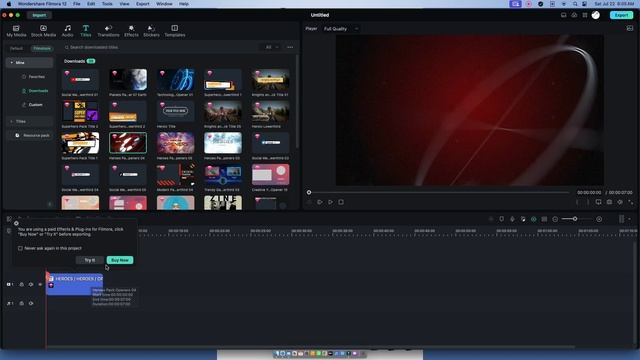Click the zoom in plus icon on timeline
Screen dimensions: 640x360
tap(599, 219)
